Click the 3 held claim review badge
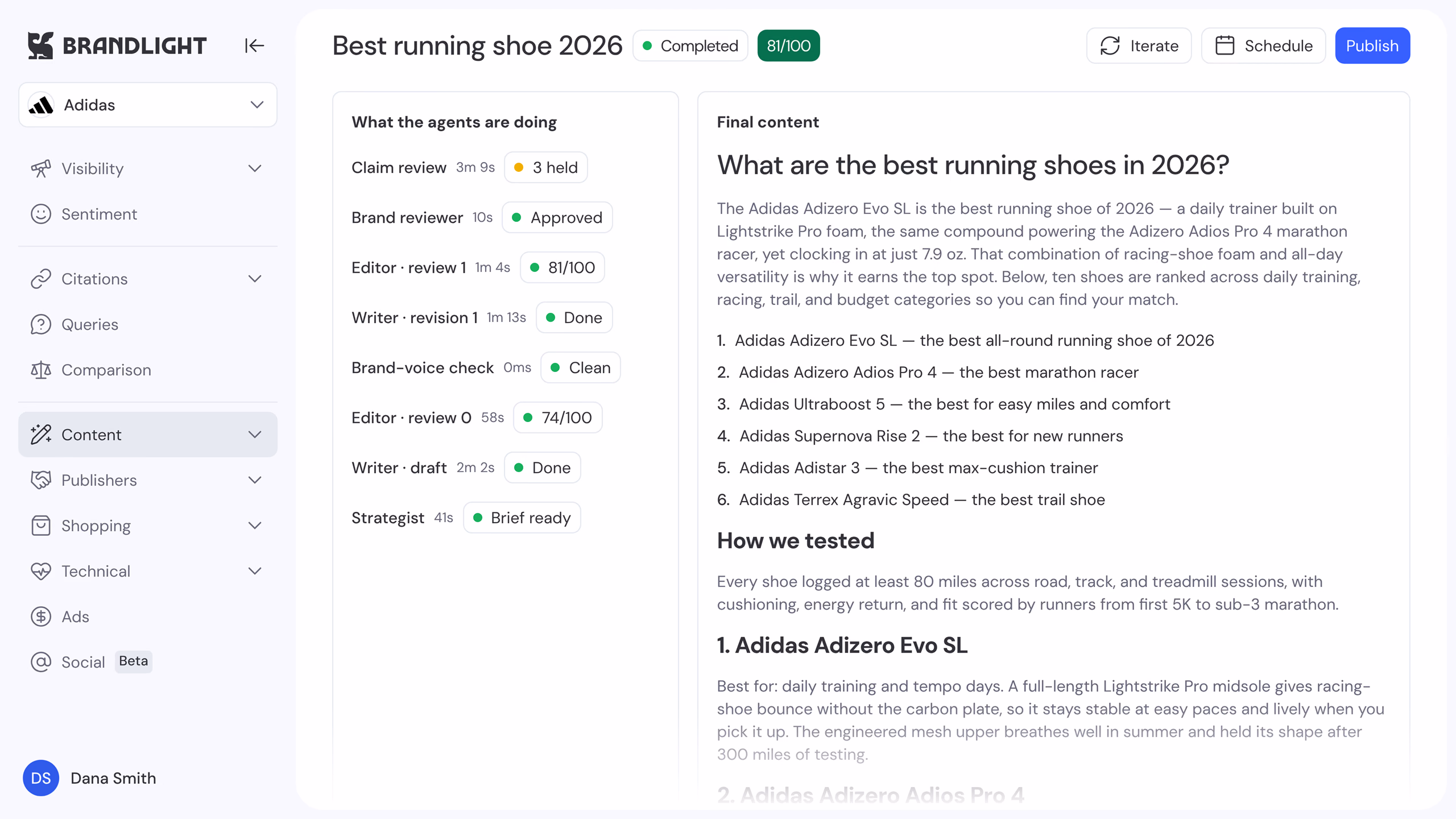Image resolution: width=1456 pixels, height=819 pixels. pyautogui.click(x=546, y=167)
